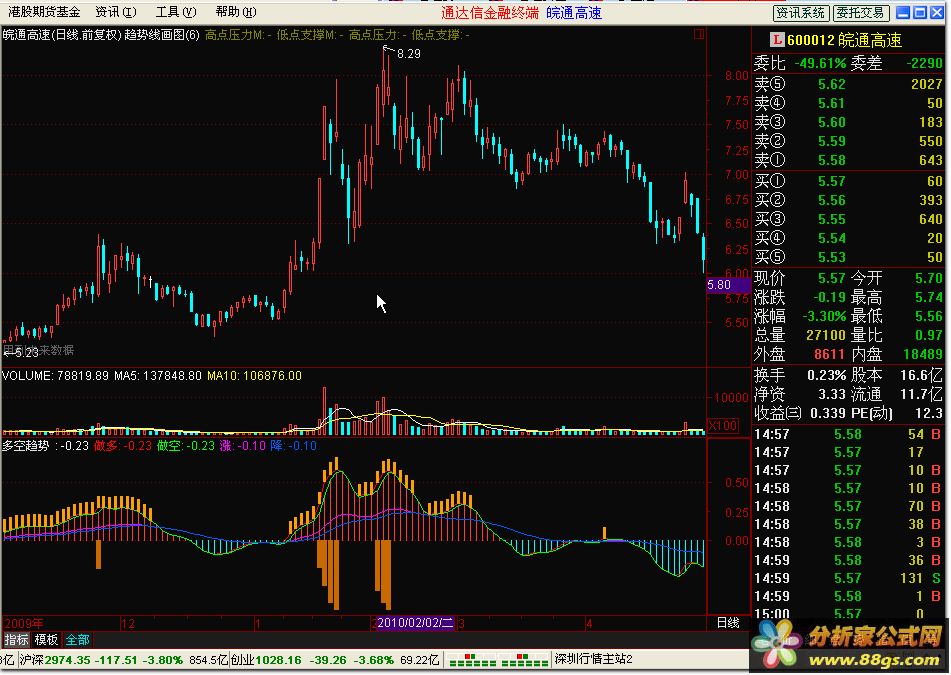The width and height of the screenshot is (951, 675).
Task: Click the 换手 0.23% value
Action: 827,375
